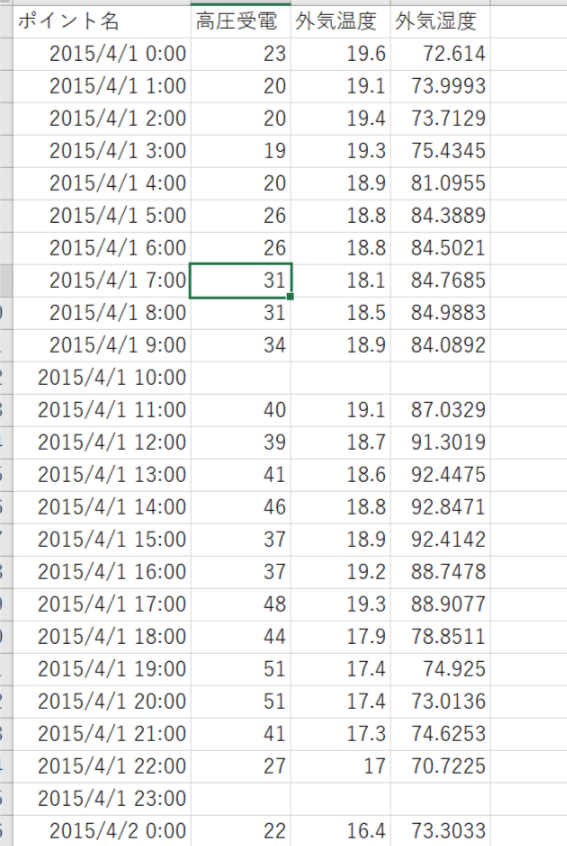Viewport: 567px width, 846px height.
Task: Click the date cell 2015/4/1 12:00
Action: click(101, 442)
